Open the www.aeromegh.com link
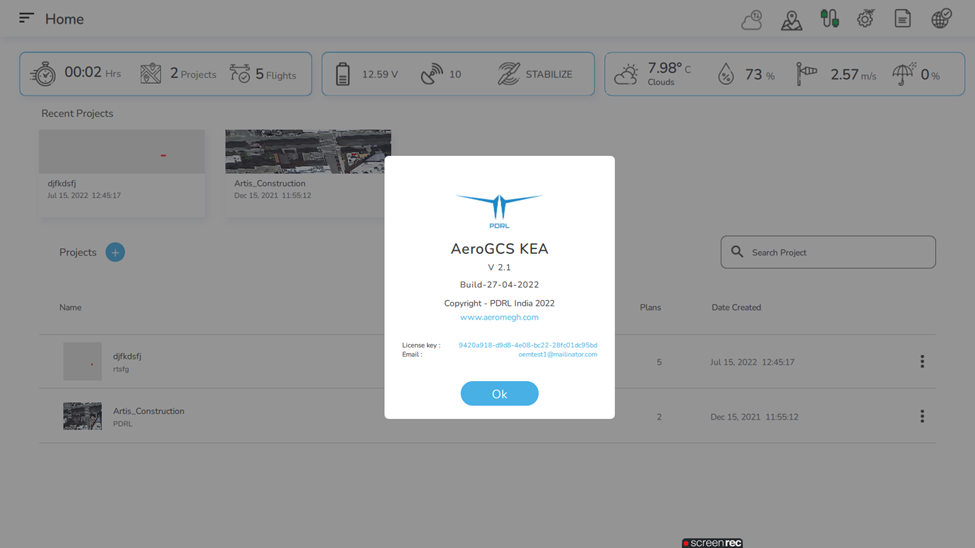975x548 pixels. point(499,317)
